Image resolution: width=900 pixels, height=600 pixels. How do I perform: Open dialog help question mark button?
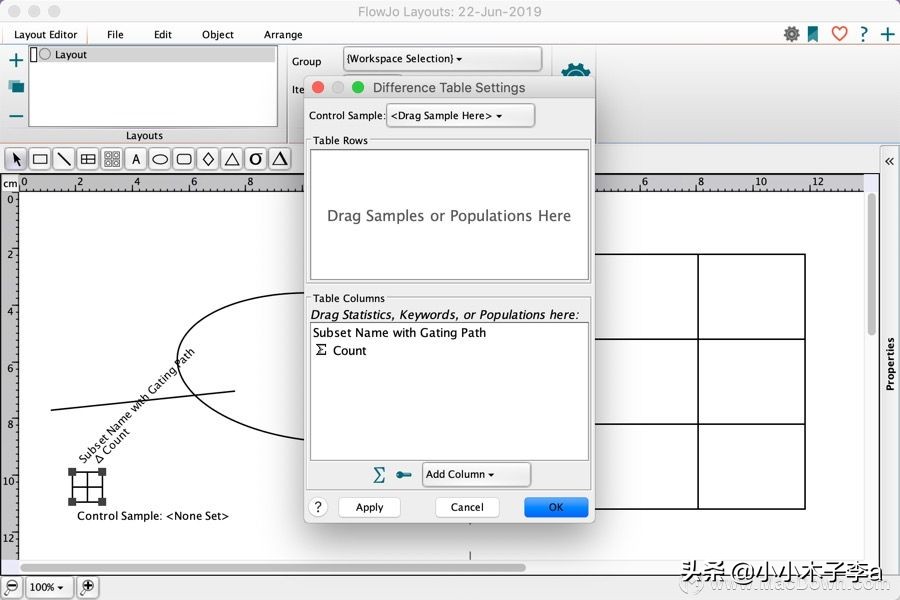click(318, 507)
